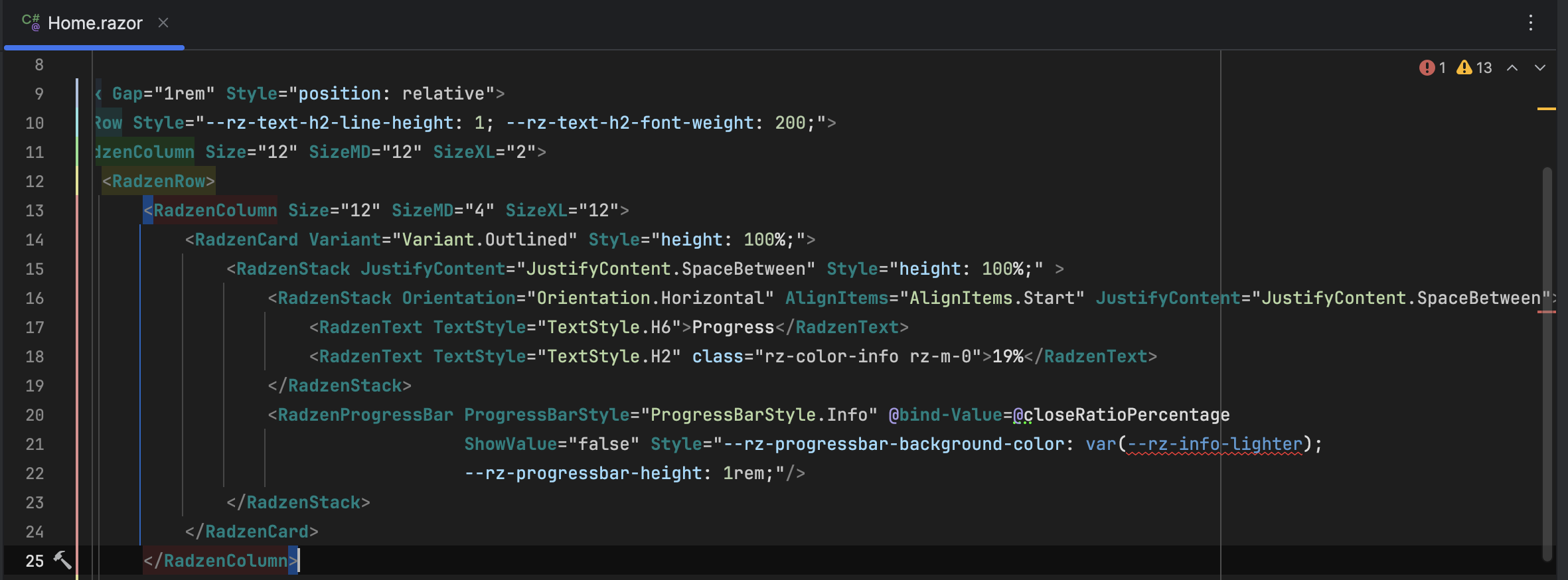
Task: Select the Home.razor editor tab
Action: point(94,24)
